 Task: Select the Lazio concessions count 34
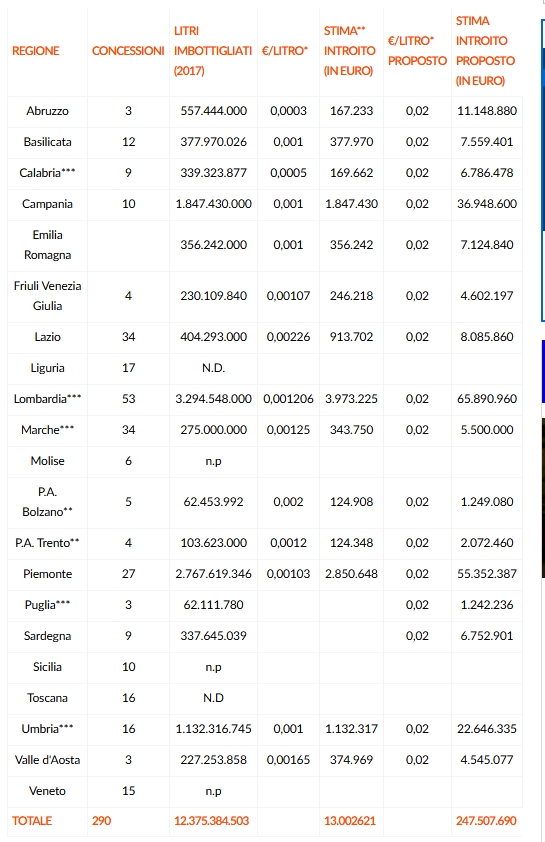point(128,337)
